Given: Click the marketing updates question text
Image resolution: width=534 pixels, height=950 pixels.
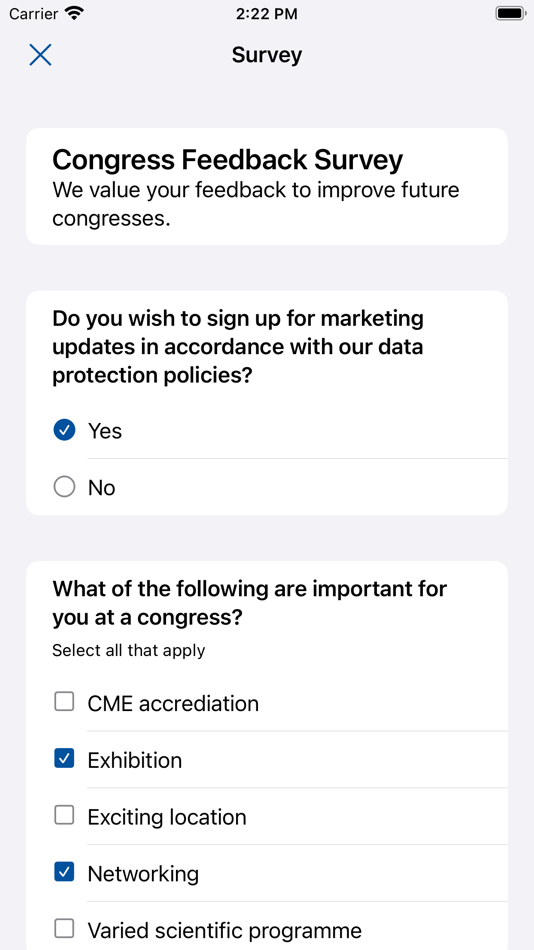Looking at the screenshot, I should pos(238,347).
